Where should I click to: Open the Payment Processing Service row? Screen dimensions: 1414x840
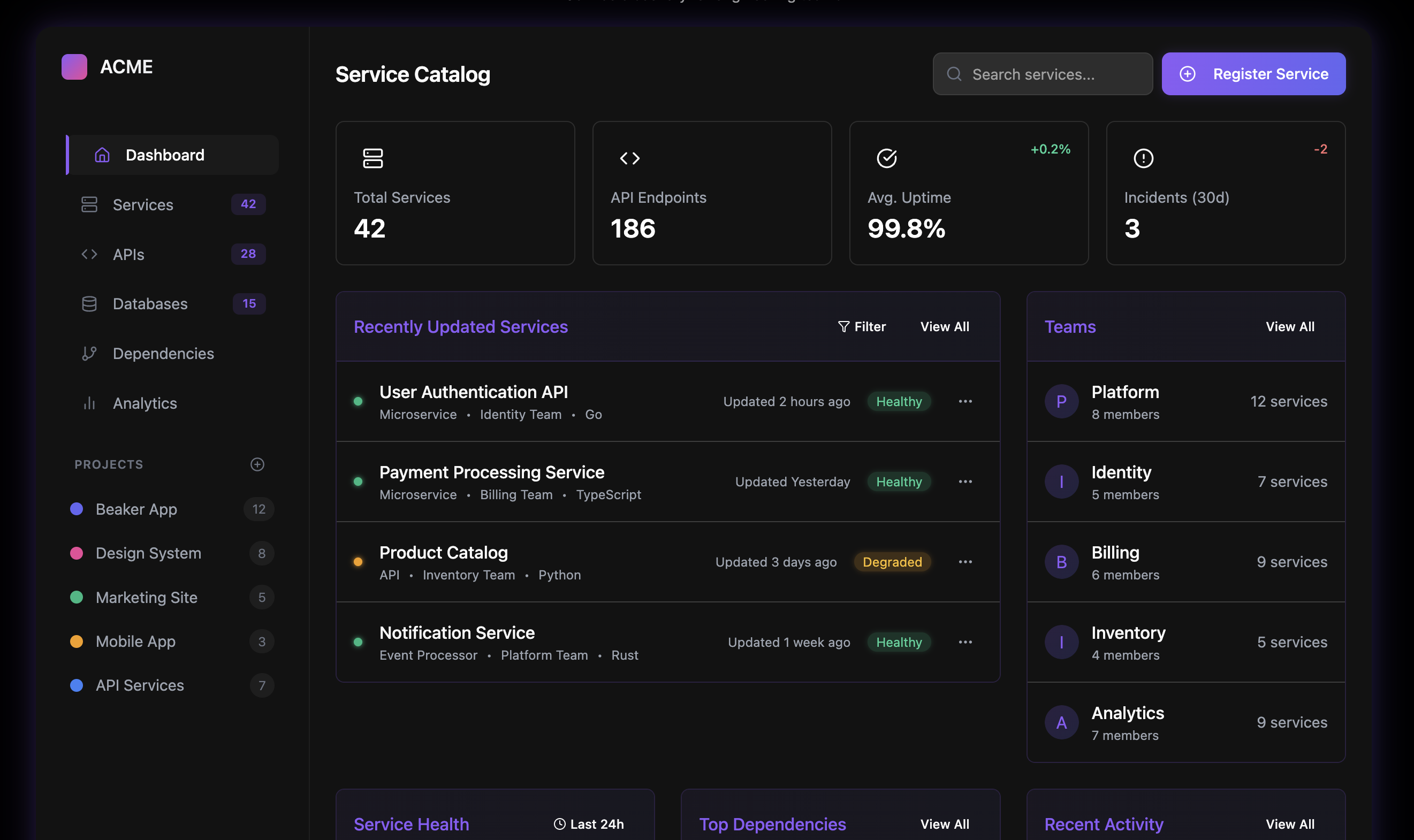coord(491,472)
